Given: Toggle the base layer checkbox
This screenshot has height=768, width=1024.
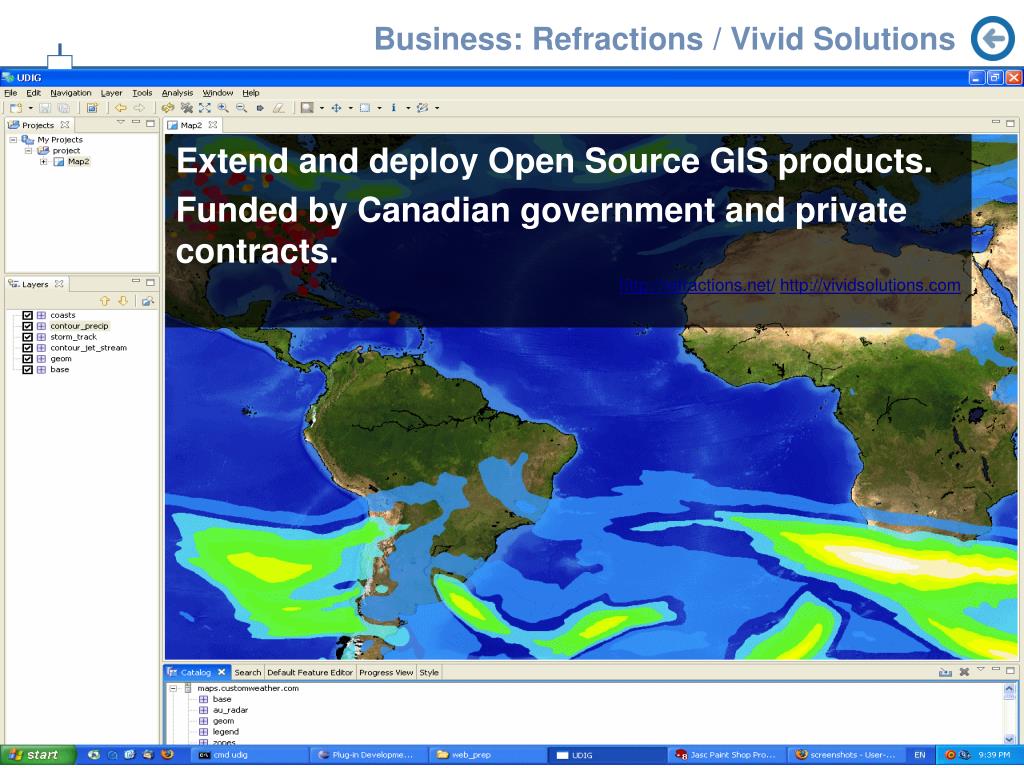Looking at the screenshot, I should [27, 370].
